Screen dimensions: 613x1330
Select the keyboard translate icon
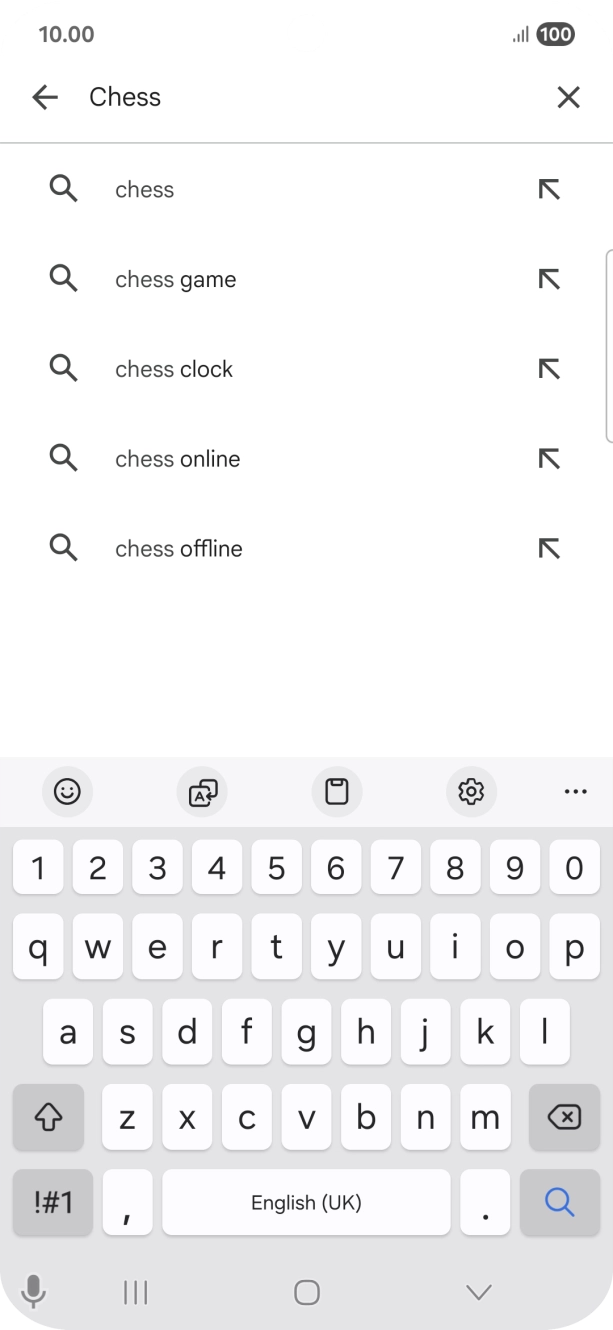[202, 792]
